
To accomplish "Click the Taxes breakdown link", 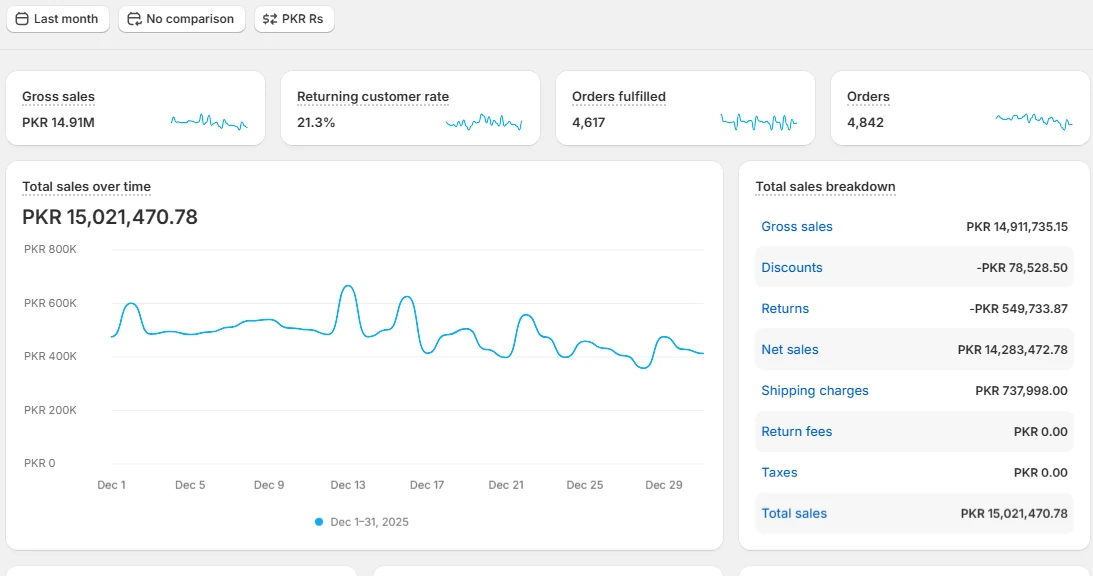I will click(x=779, y=473).
